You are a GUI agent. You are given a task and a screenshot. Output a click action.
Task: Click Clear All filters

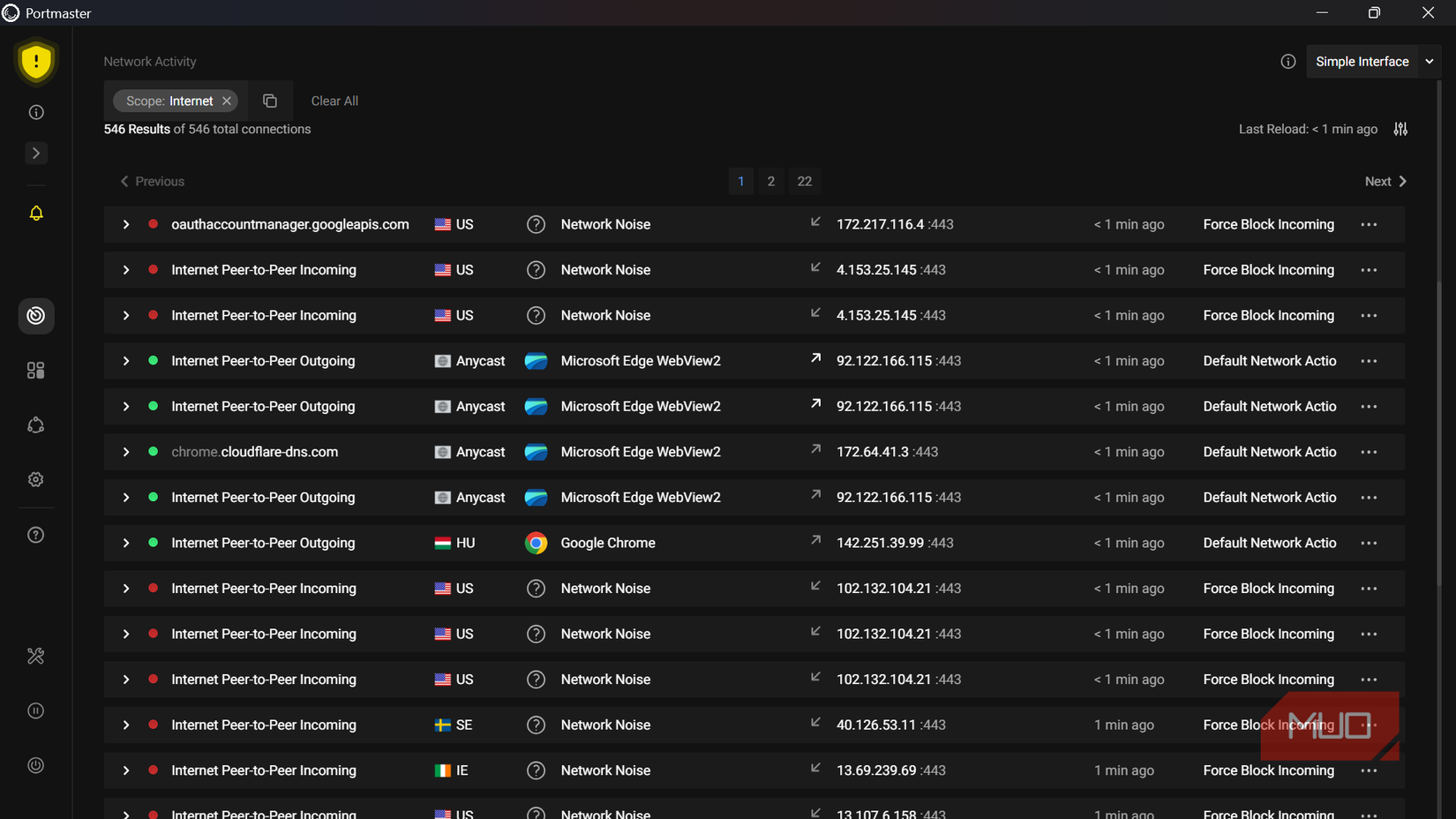[x=334, y=101]
